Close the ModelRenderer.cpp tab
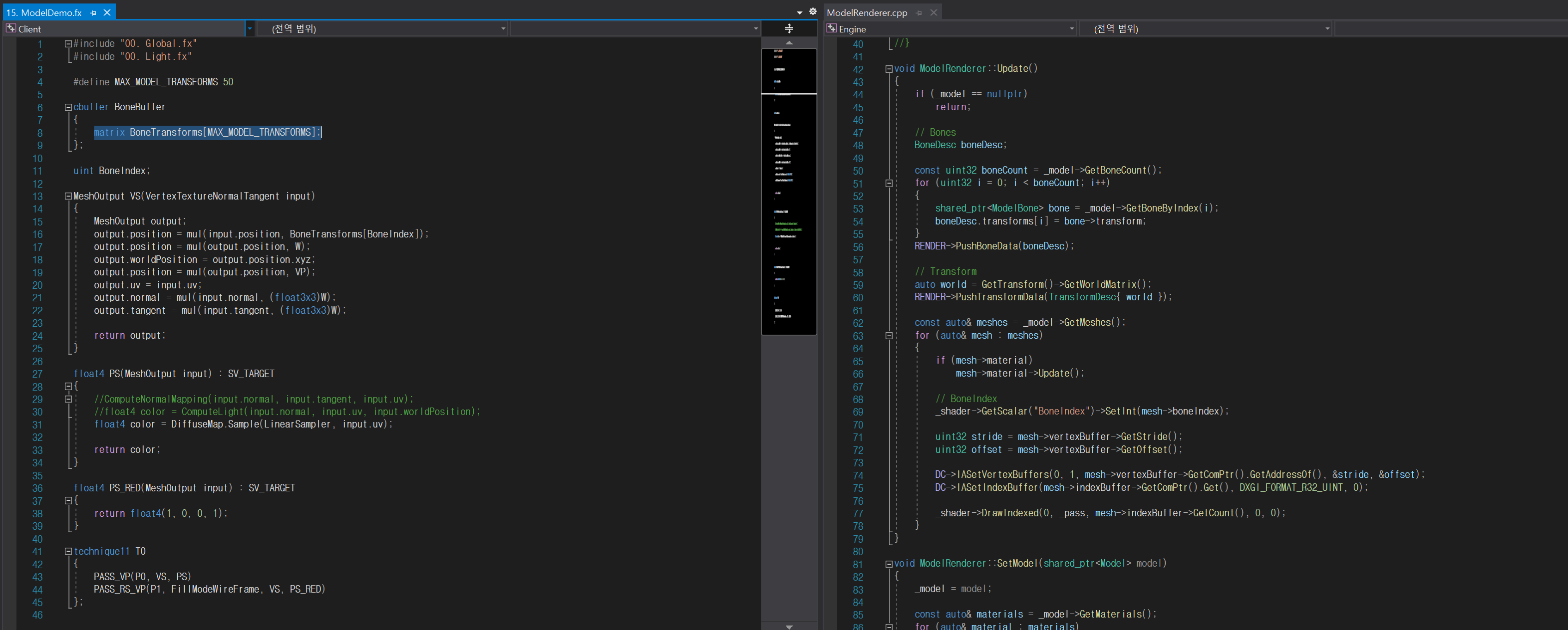 [934, 12]
